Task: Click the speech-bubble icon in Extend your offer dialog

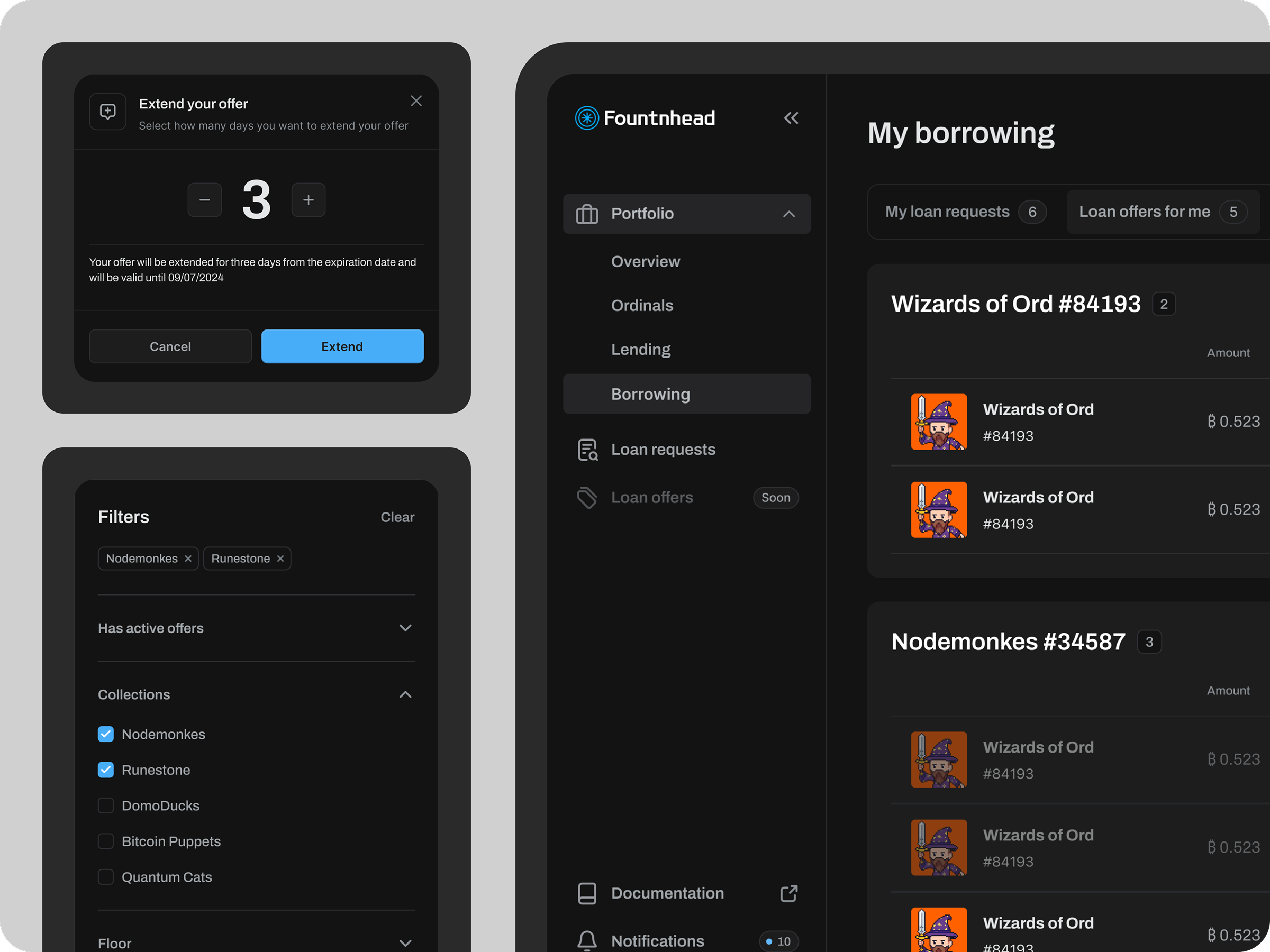Action: tap(107, 111)
